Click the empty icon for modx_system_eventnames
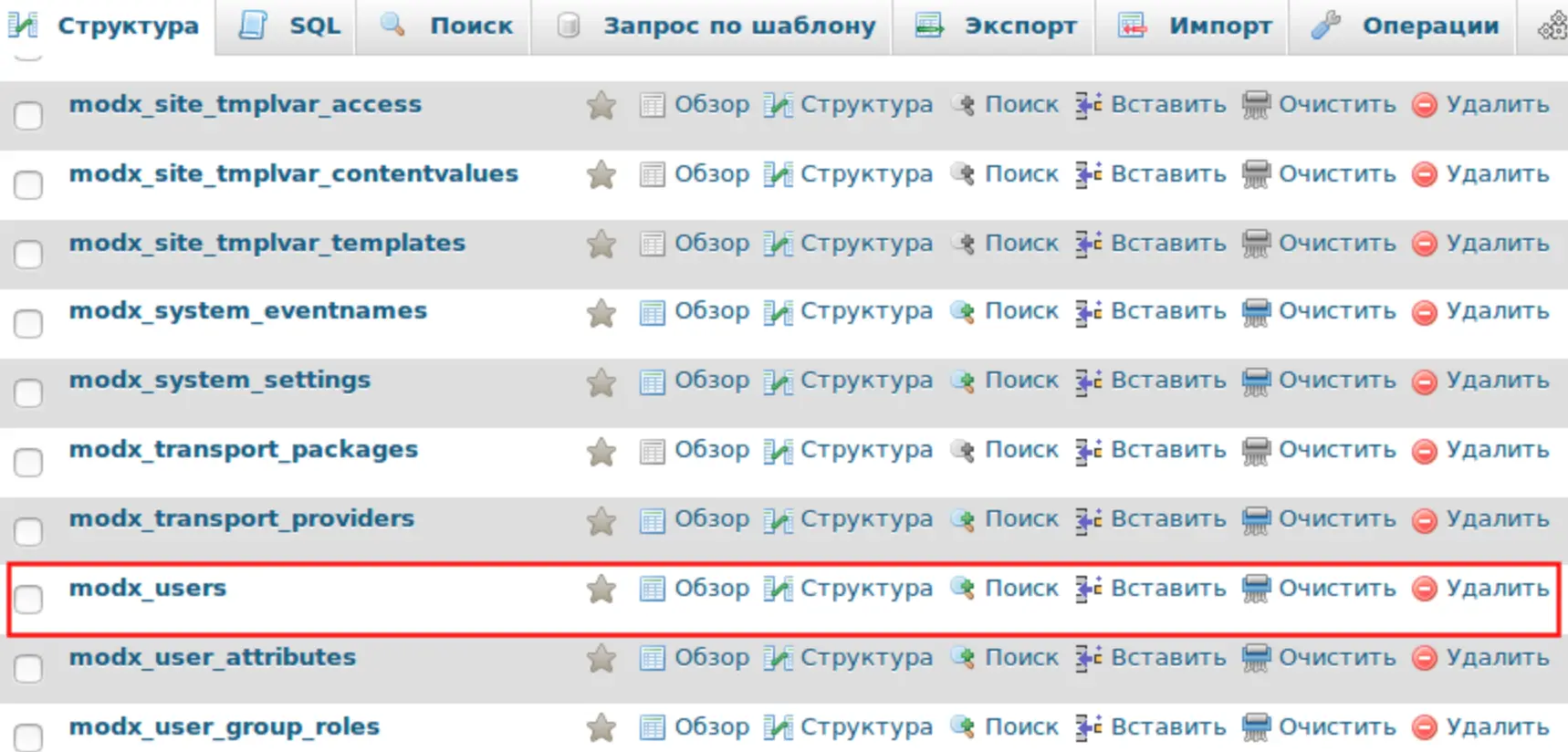The height and width of the screenshot is (752, 1568). point(1256,313)
